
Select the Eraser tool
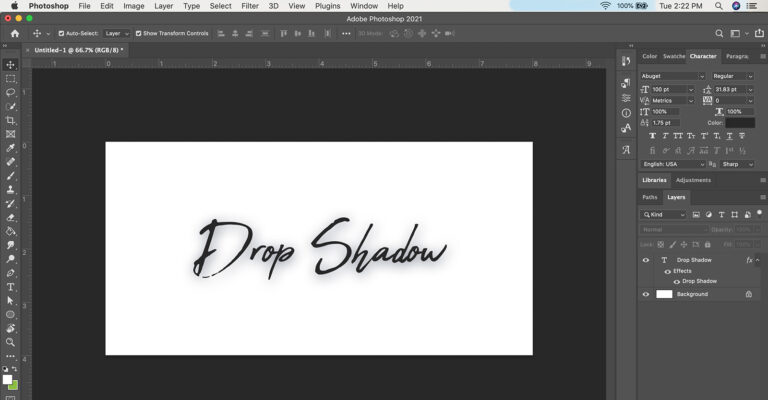coord(10,217)
